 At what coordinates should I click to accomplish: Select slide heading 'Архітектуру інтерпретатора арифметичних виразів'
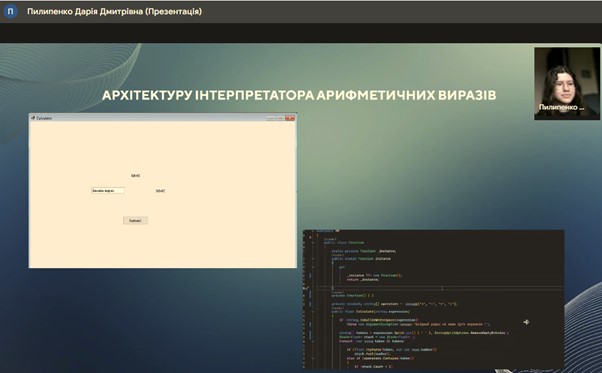(x=299, y=95)
